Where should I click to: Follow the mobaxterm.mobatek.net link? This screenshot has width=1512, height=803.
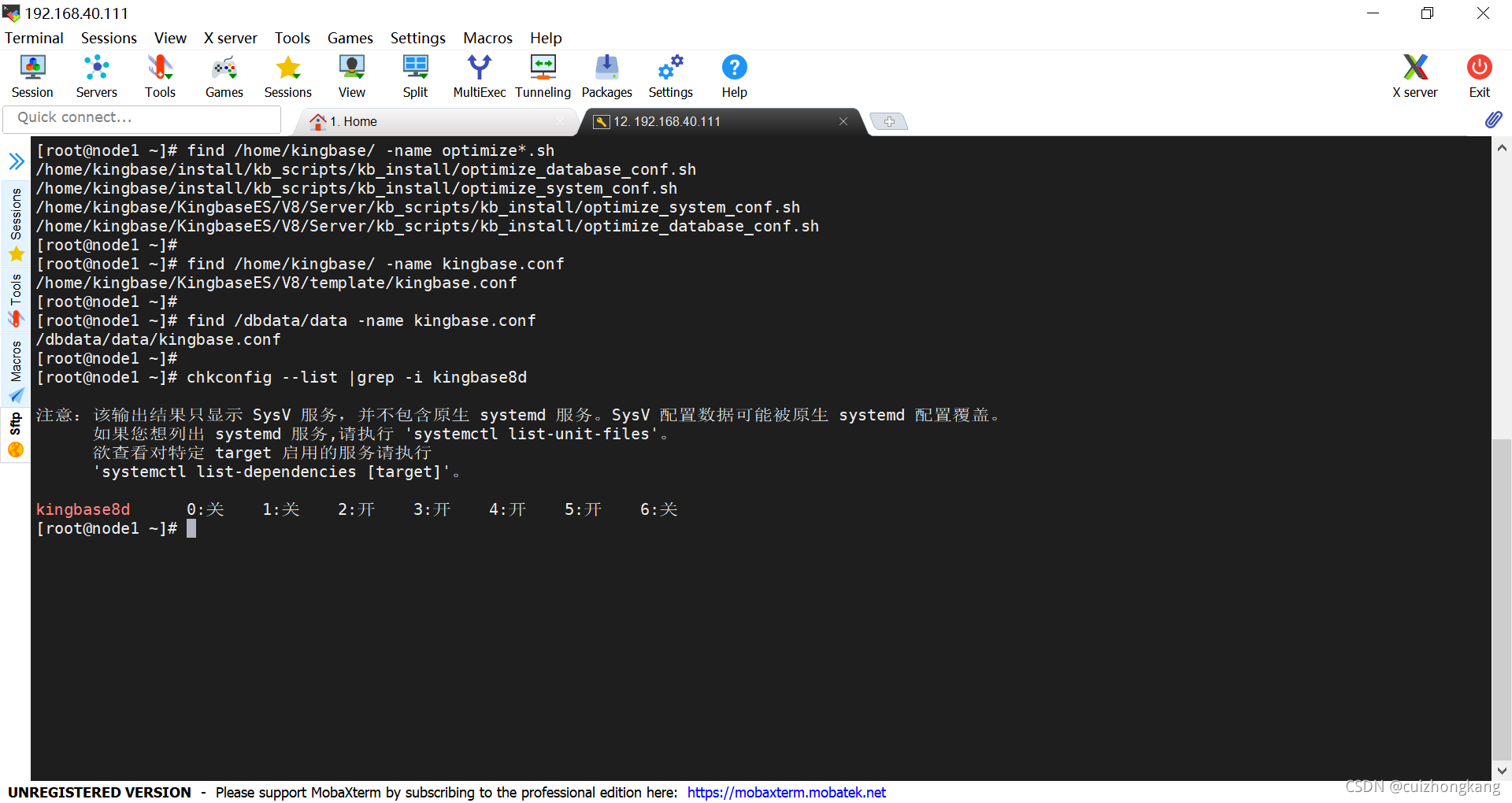(786, 792)
